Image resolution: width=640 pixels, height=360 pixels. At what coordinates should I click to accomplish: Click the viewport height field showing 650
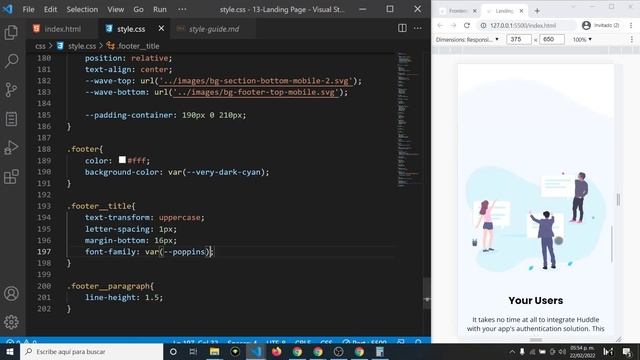(552, 39)
